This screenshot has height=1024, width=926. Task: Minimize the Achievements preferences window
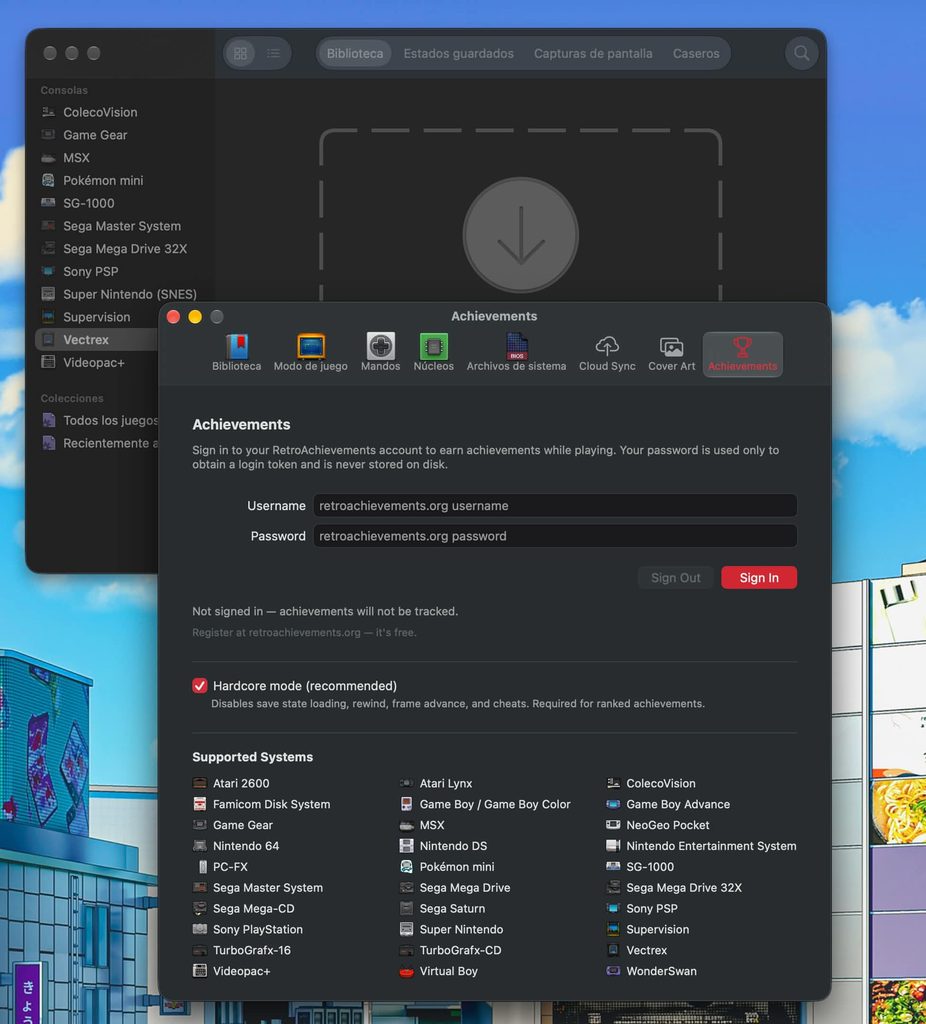195,317
